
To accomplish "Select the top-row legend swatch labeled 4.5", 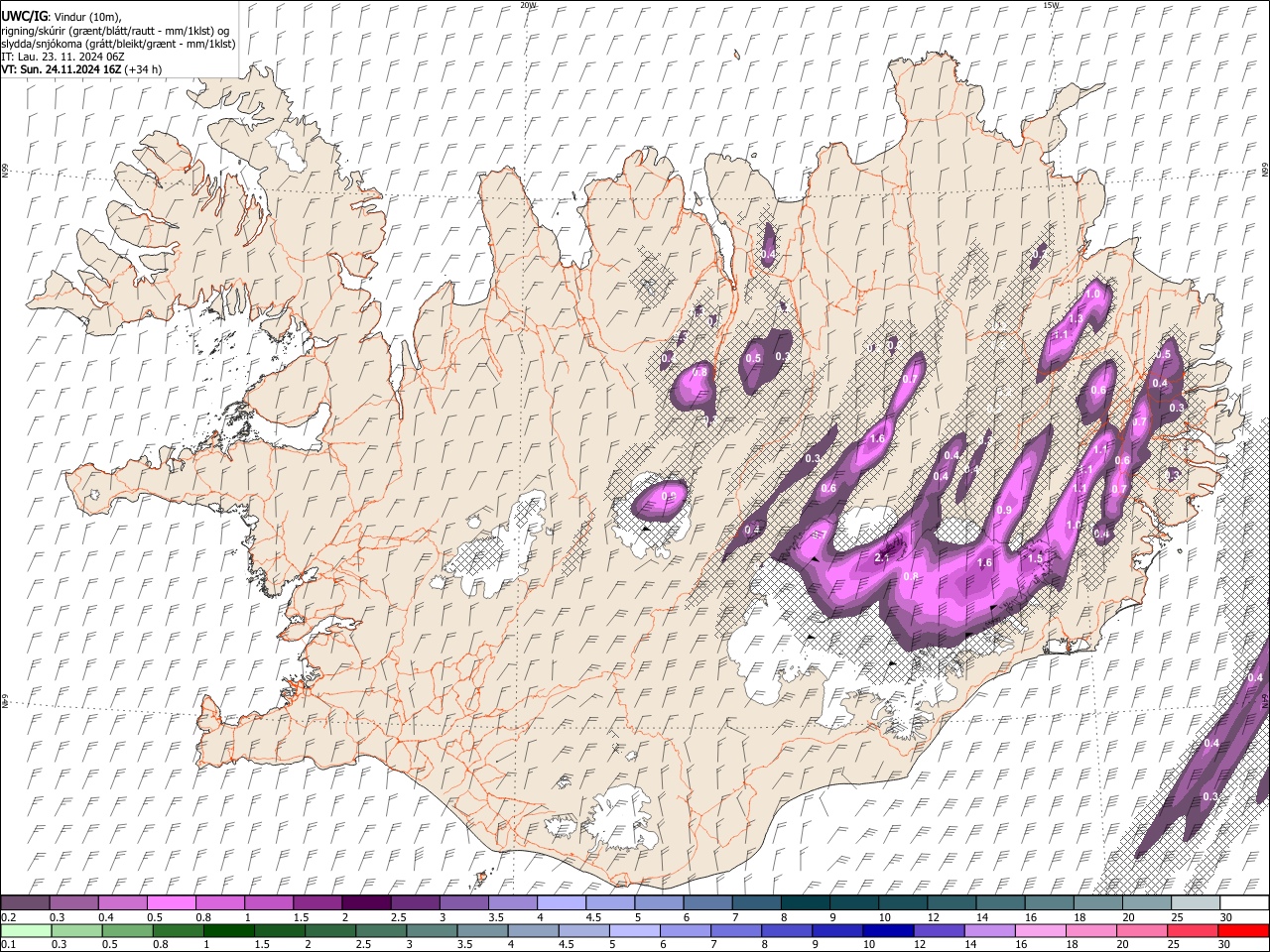I will coord(610,902).
